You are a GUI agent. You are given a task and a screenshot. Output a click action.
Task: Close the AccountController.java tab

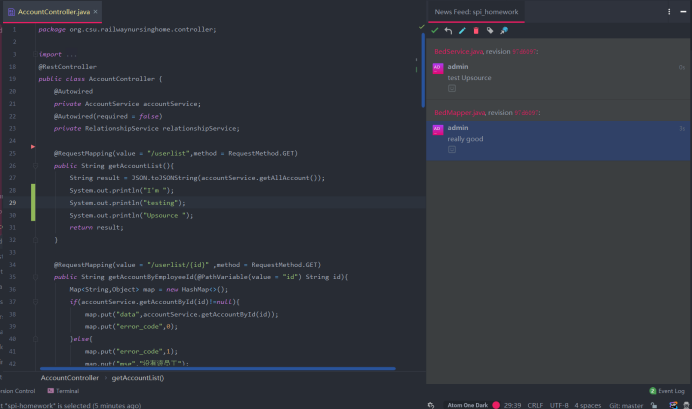[95, 12]
